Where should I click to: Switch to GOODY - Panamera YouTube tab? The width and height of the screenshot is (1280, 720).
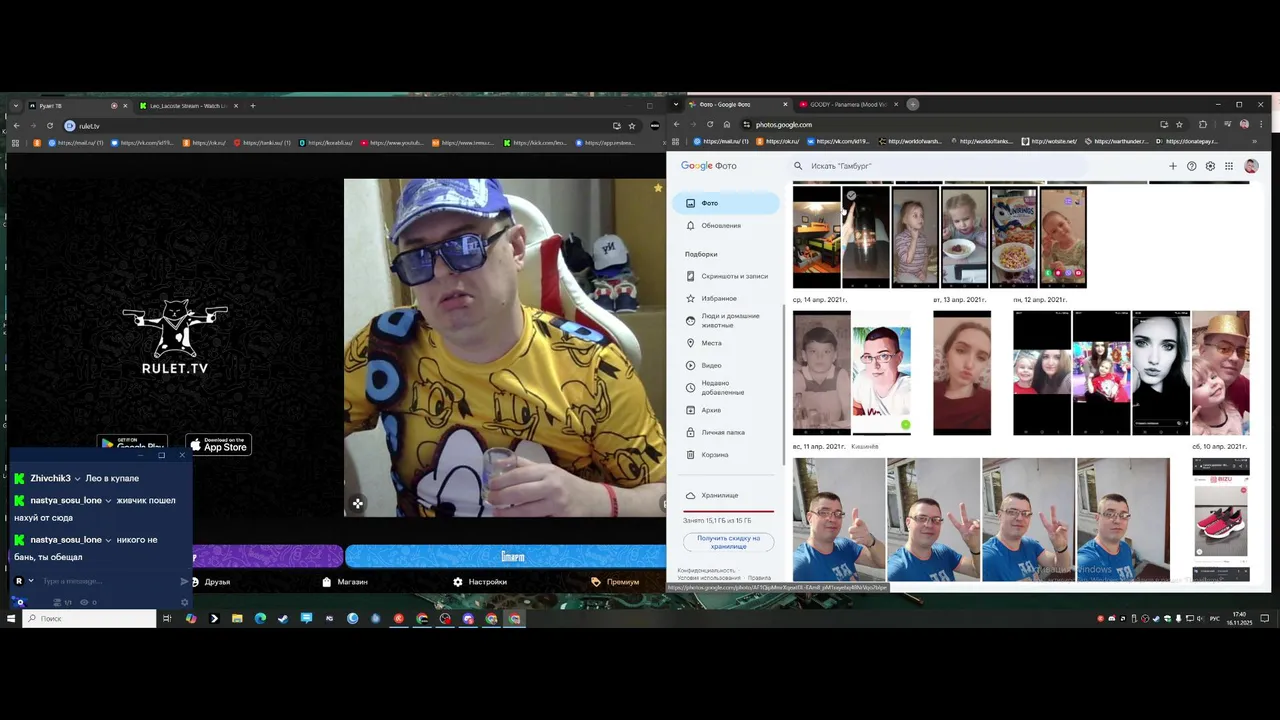coord(846,104)
